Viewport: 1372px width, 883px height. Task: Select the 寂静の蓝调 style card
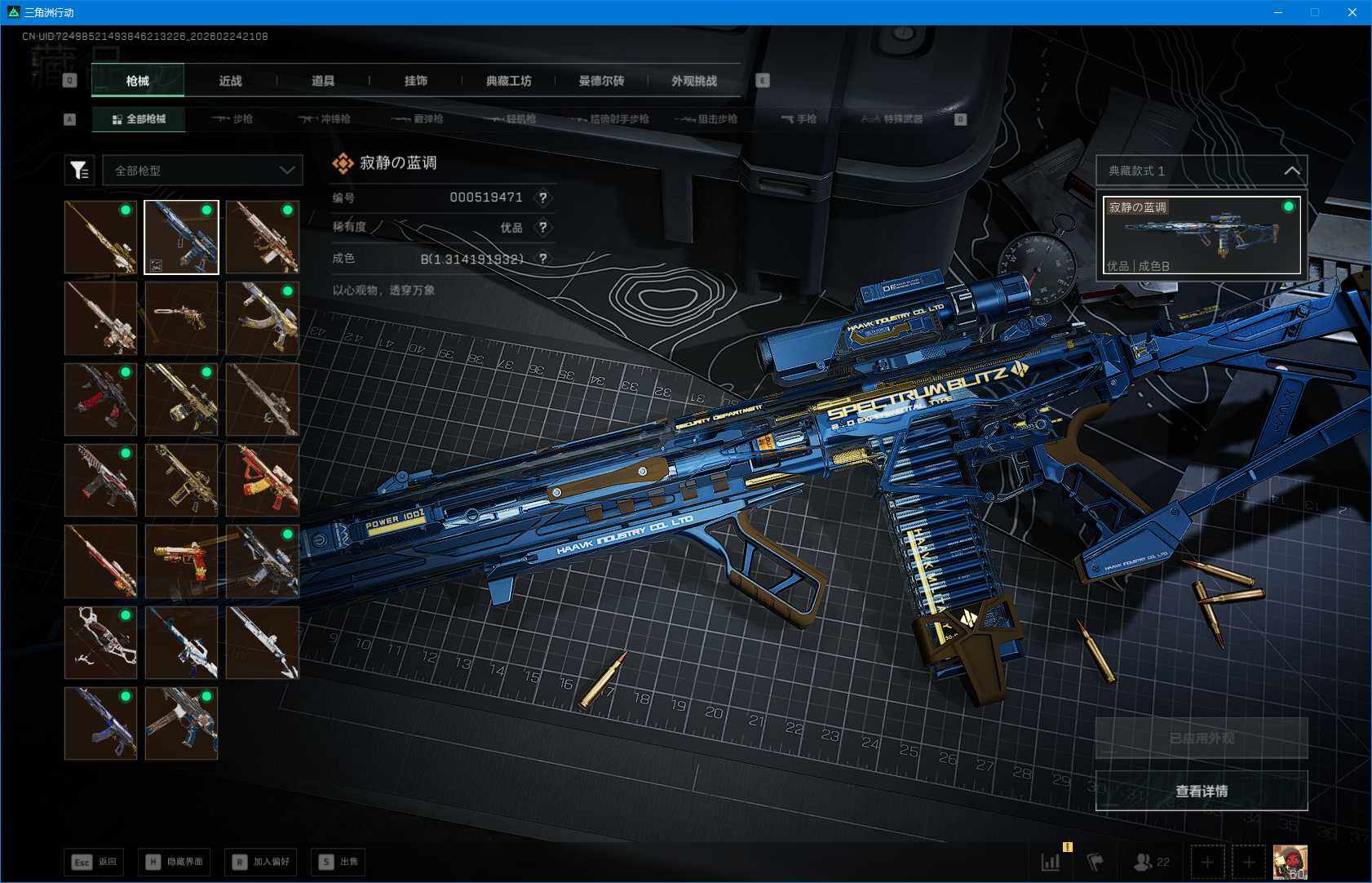pos(1202,235)
